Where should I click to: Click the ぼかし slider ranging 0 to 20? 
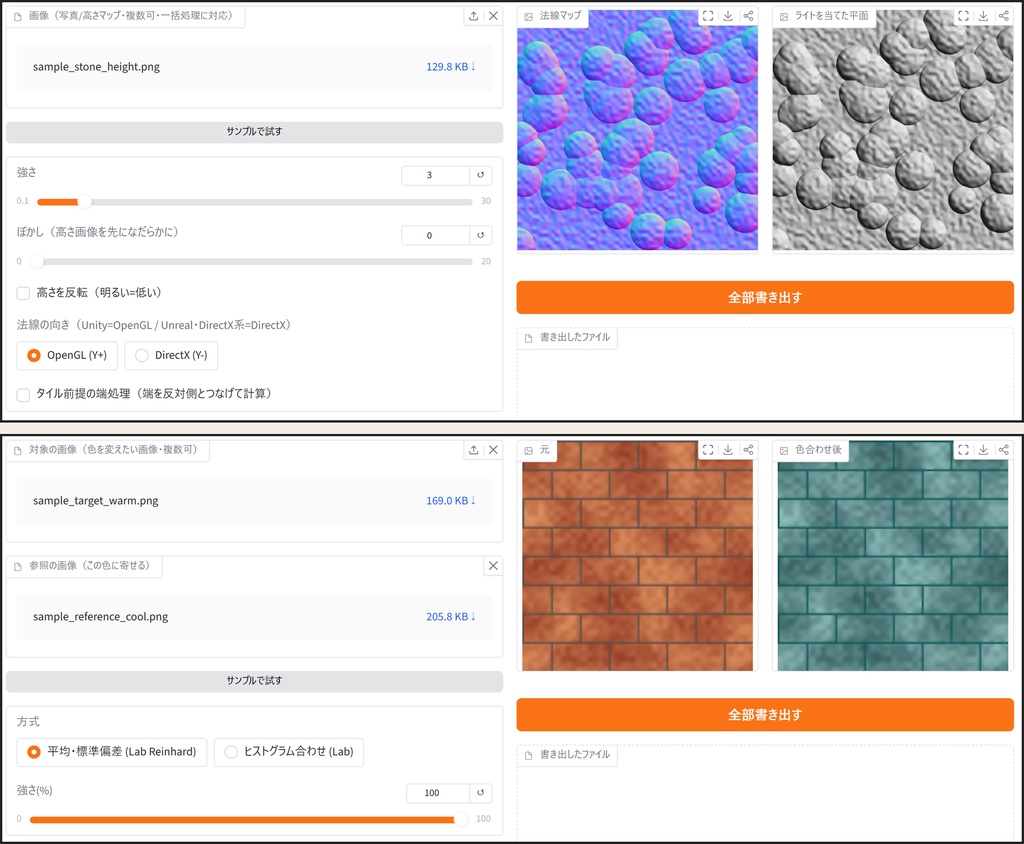pyautogui.click(x=255, y=262)
